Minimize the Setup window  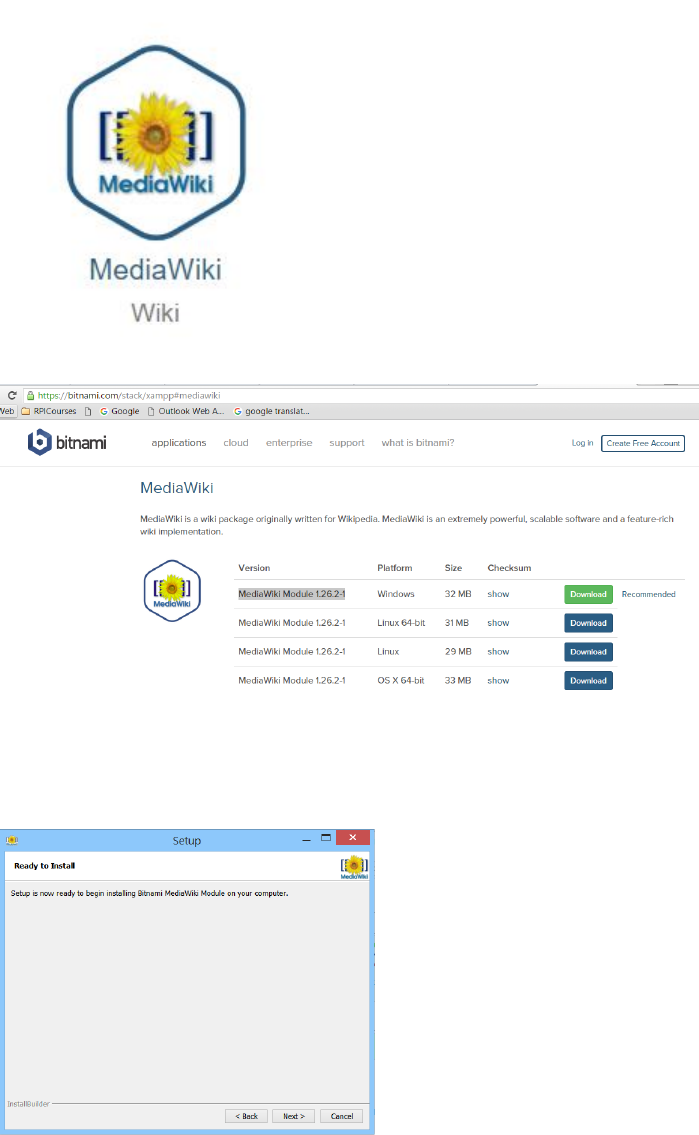[x=306, y=839]
